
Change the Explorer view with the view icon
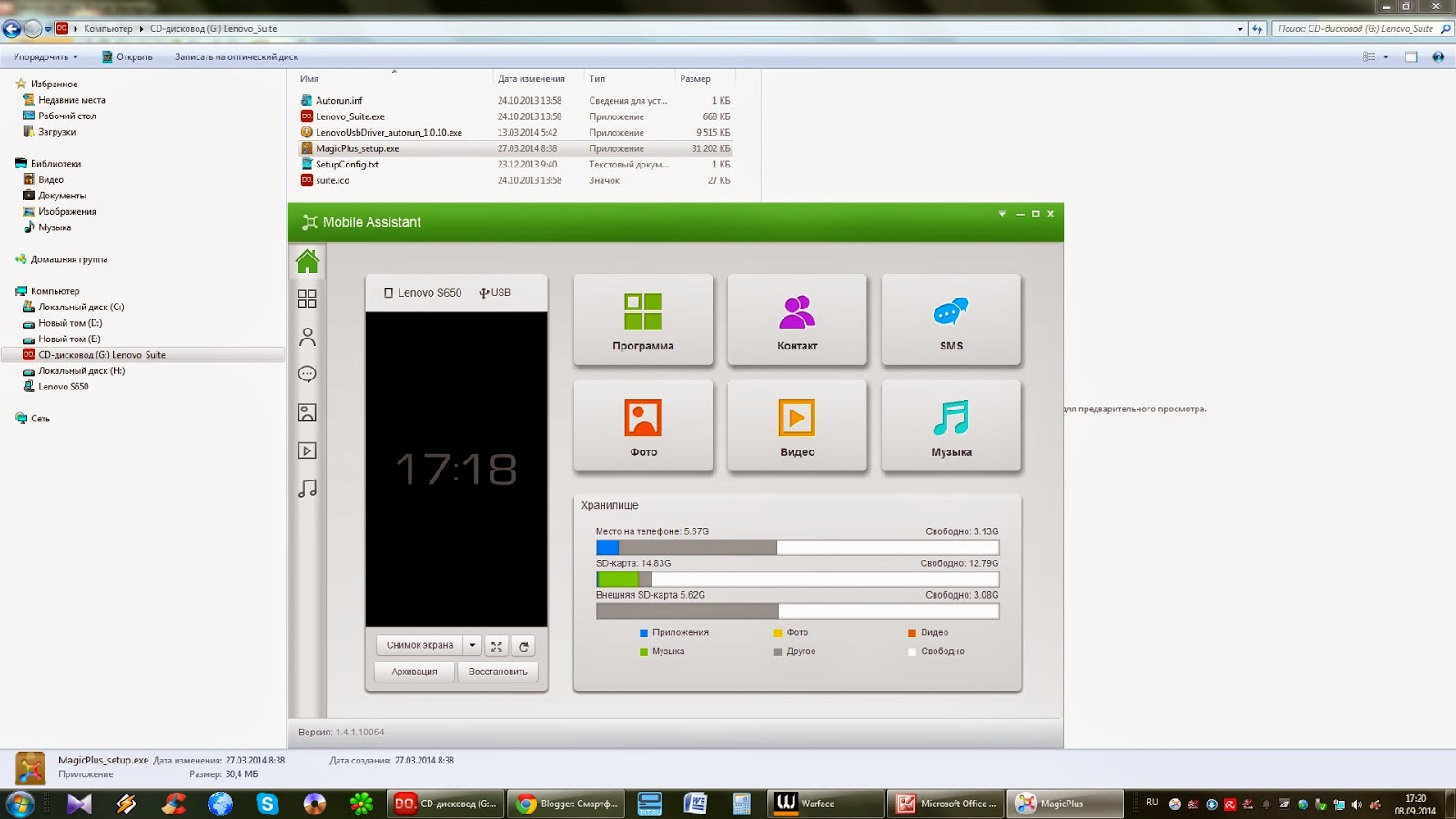click(x=1370, y=56)
